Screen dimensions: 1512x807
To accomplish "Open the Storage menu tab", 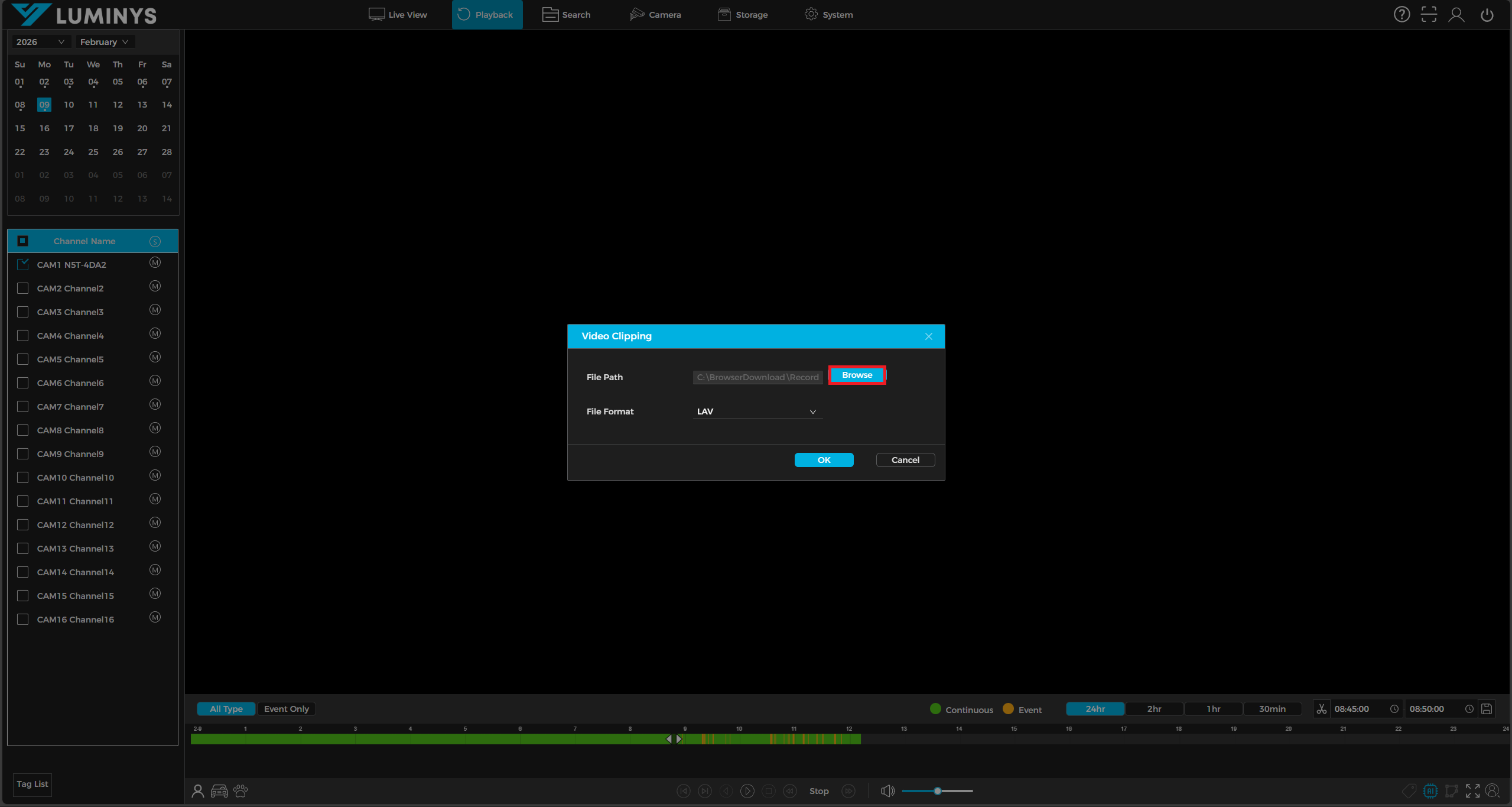I will (743, 15).
